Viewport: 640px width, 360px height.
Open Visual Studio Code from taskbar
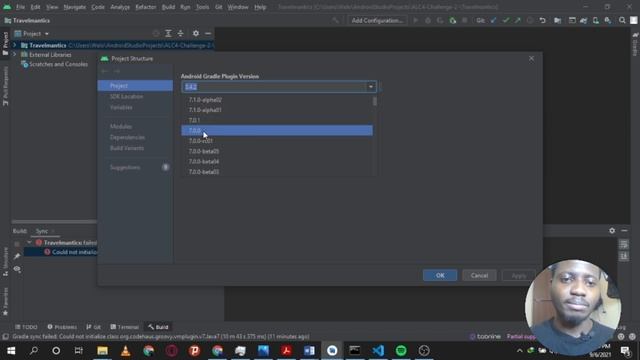click(x=378, y=351)
